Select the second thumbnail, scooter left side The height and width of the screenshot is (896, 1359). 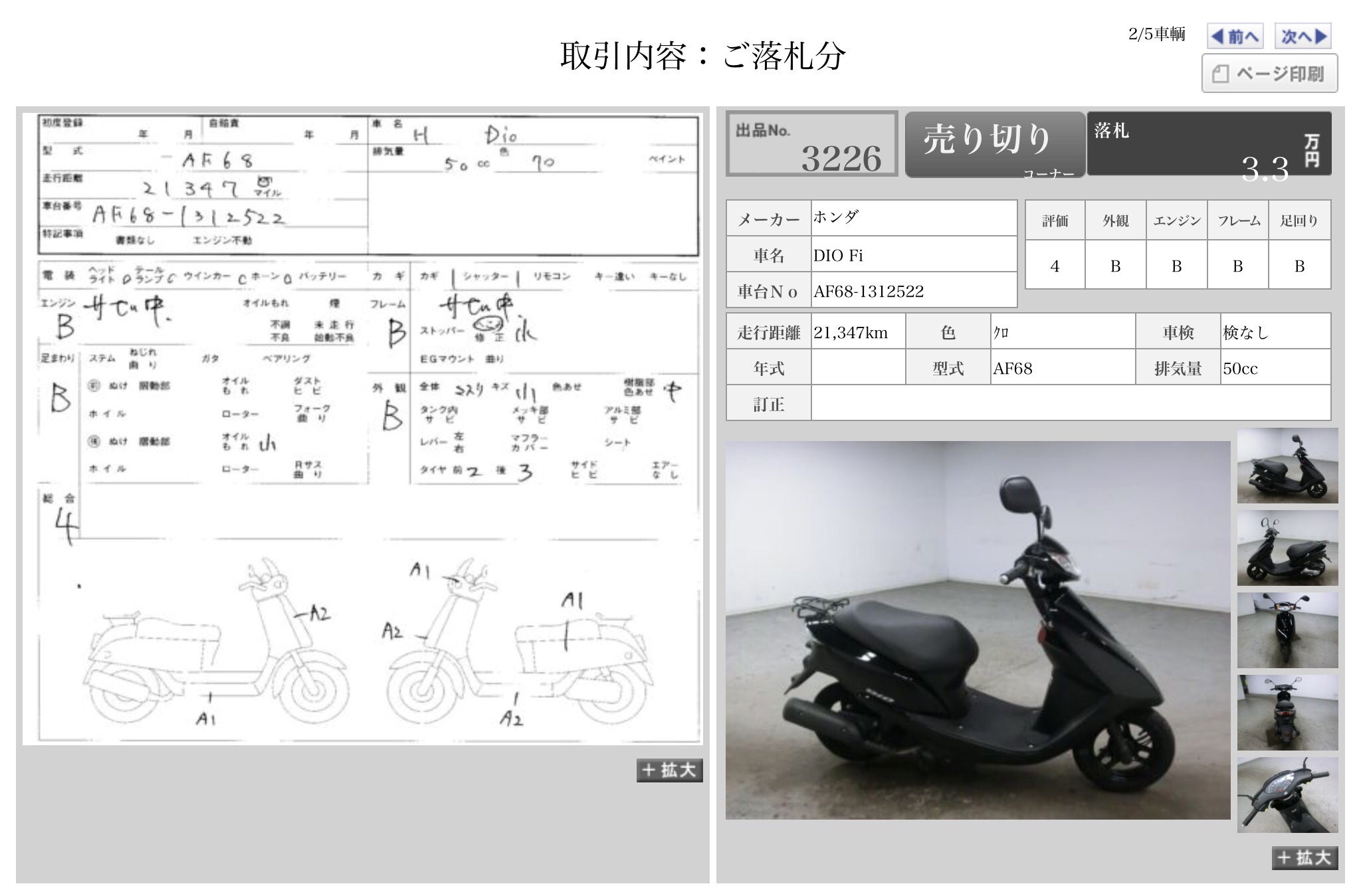pyautogui.click(x=1287, y=548)
